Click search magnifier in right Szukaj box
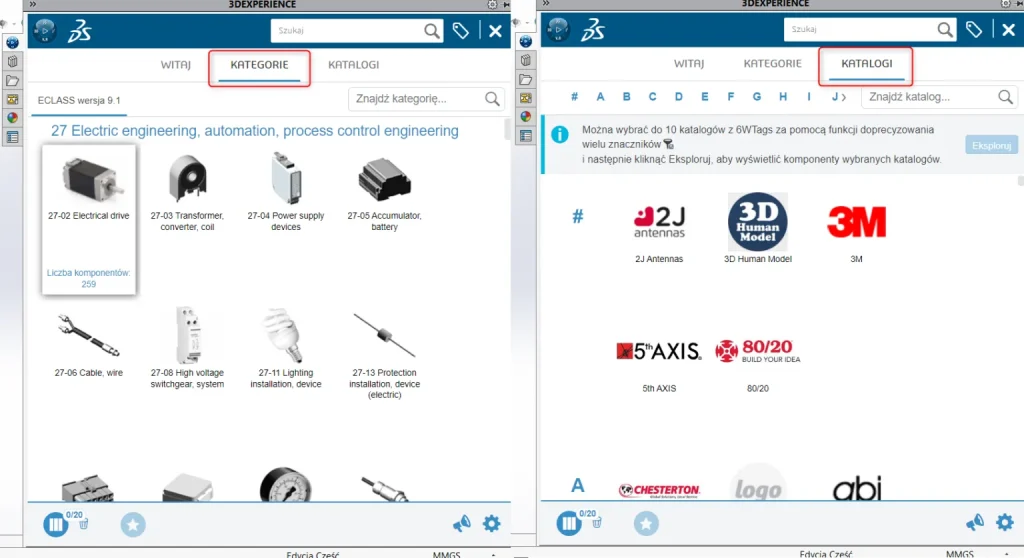Viewport: 1024px width, 558px height. tap(945, 29)
